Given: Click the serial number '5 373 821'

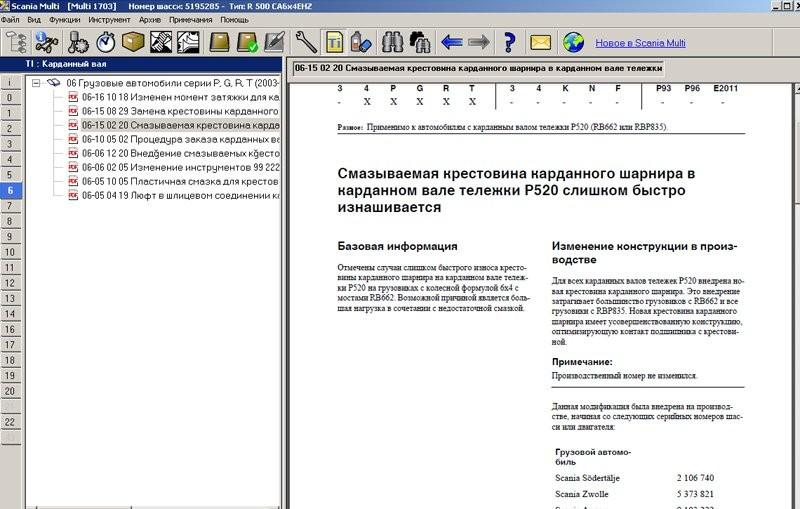Looking at the screenshot, I should pos(695,494).
